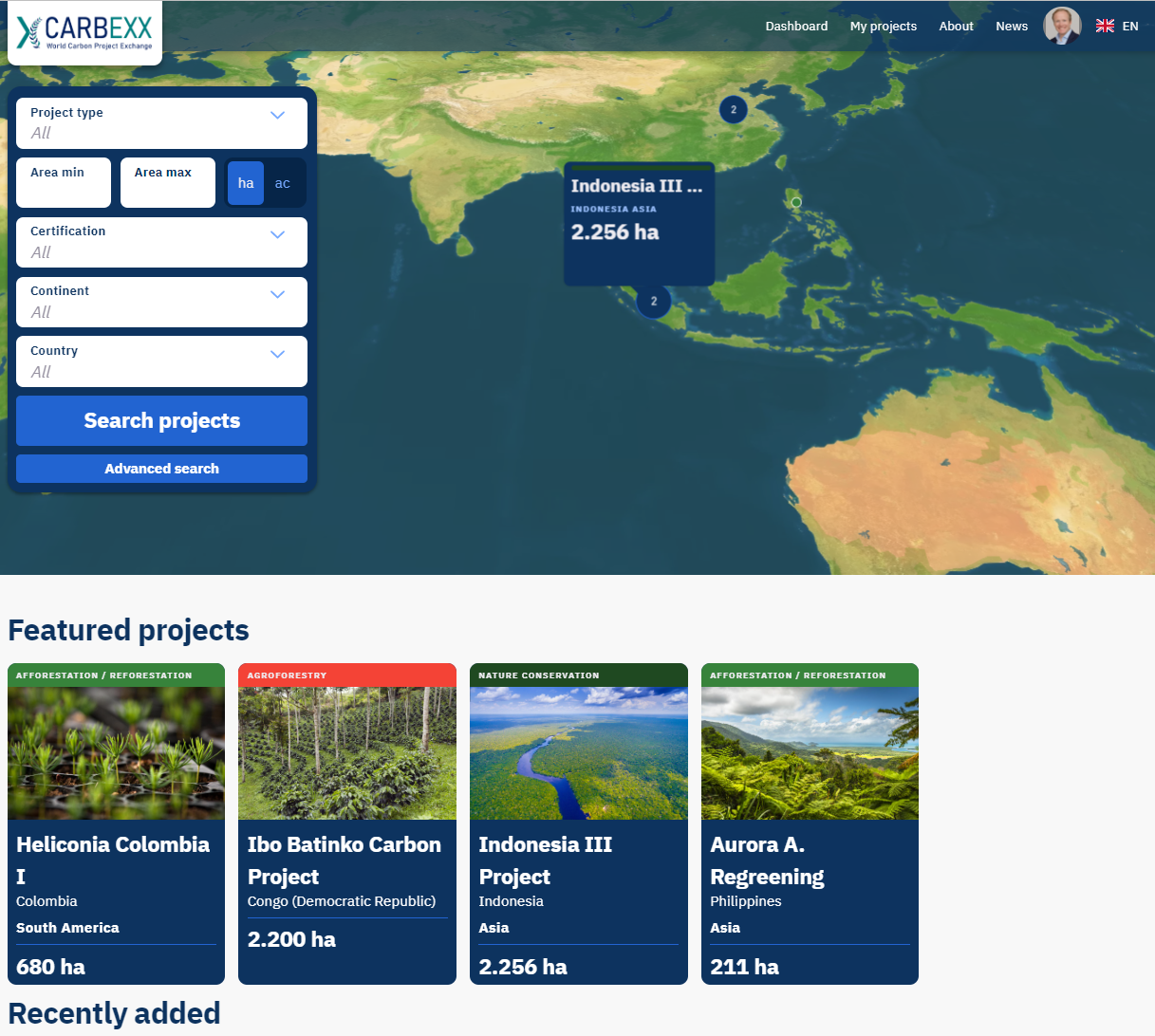1155x1036 pixels.
Task: Click South America on Heliconia card
Action: click(x=67, y=928)
